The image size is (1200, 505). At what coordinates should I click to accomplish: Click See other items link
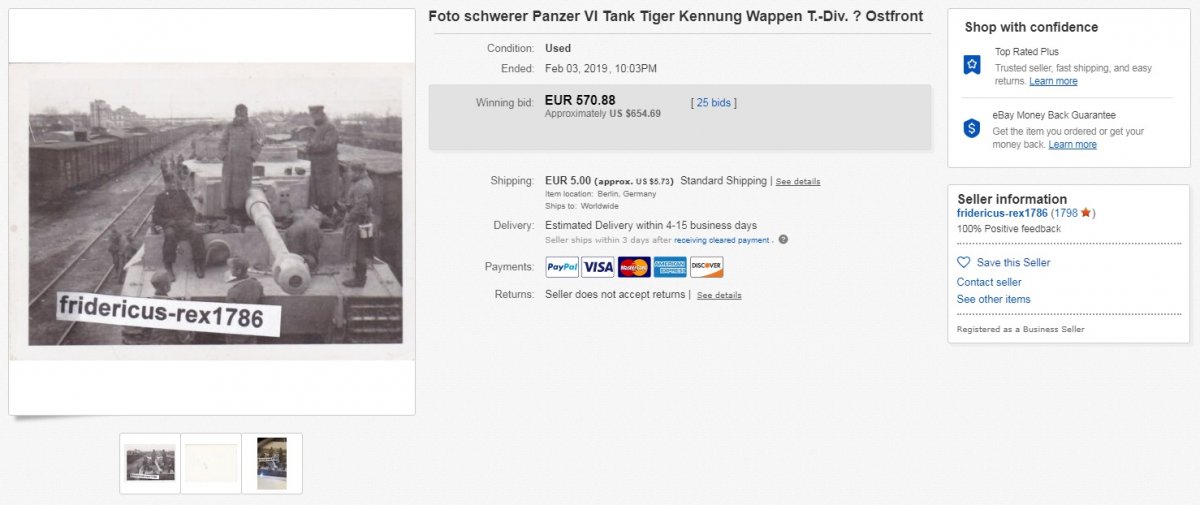(993, 299)
